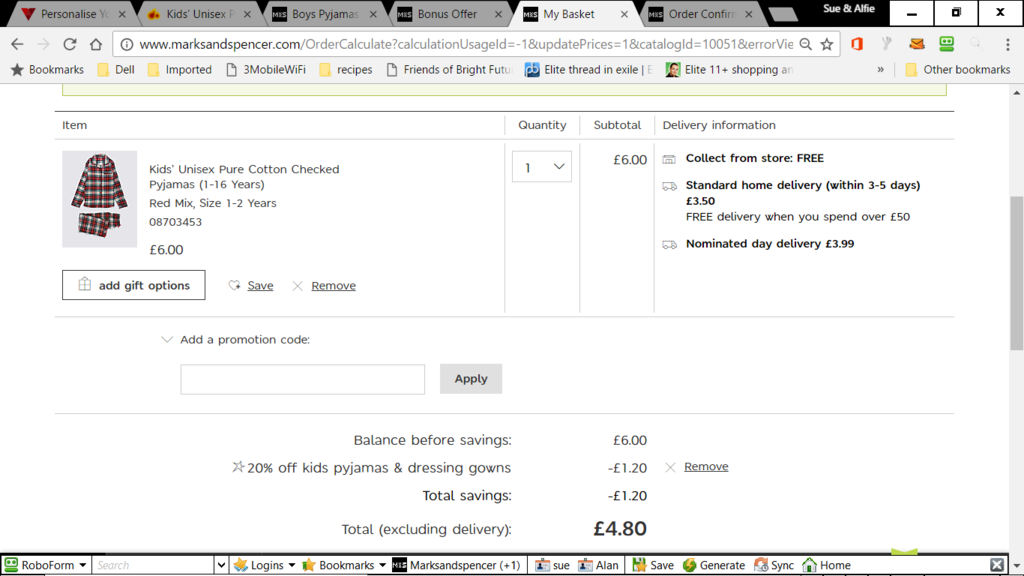Click the zoom magnifier in address bar
Image resolution: width=1024 pixels, height=576 pixels.
[806, 44]
